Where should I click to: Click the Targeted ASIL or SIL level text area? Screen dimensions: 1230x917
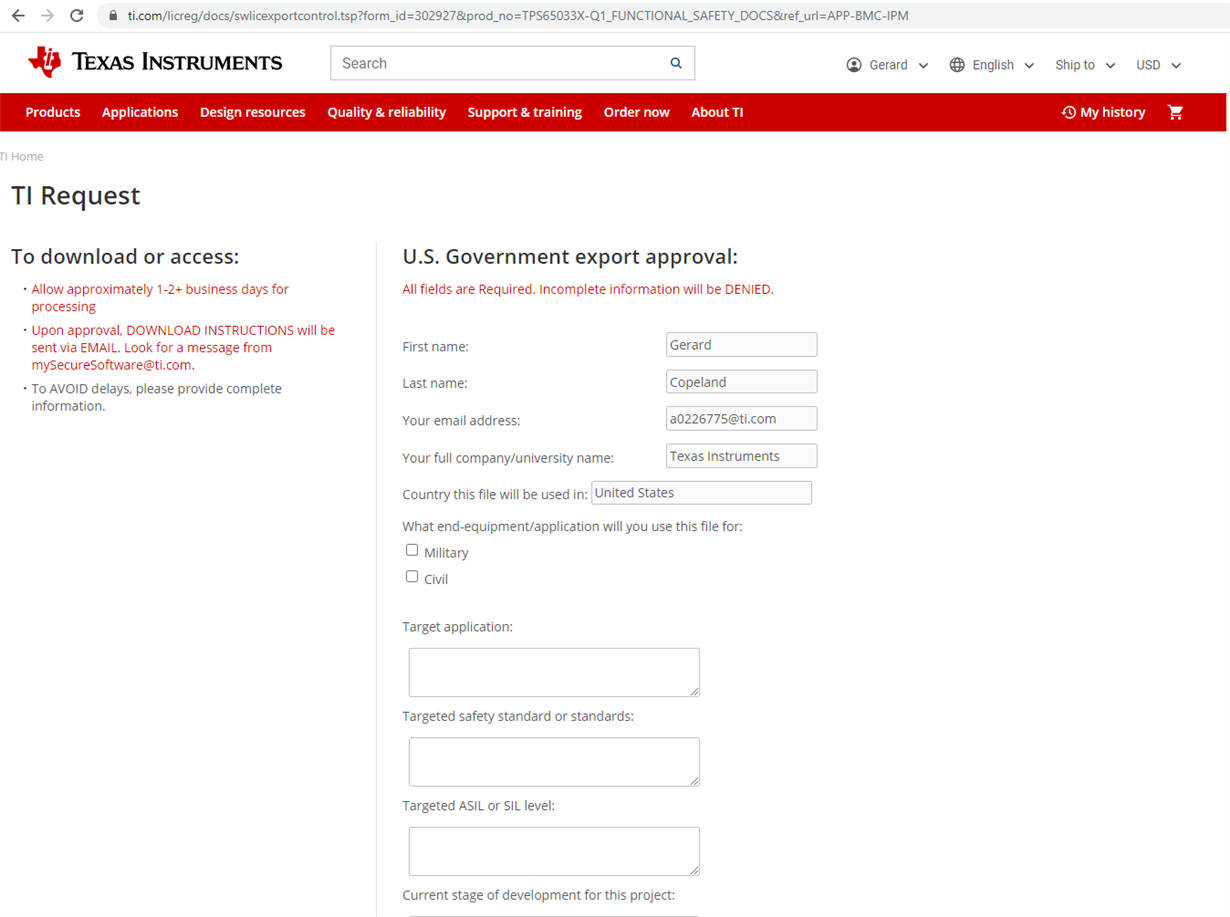(x=554, y=851)
